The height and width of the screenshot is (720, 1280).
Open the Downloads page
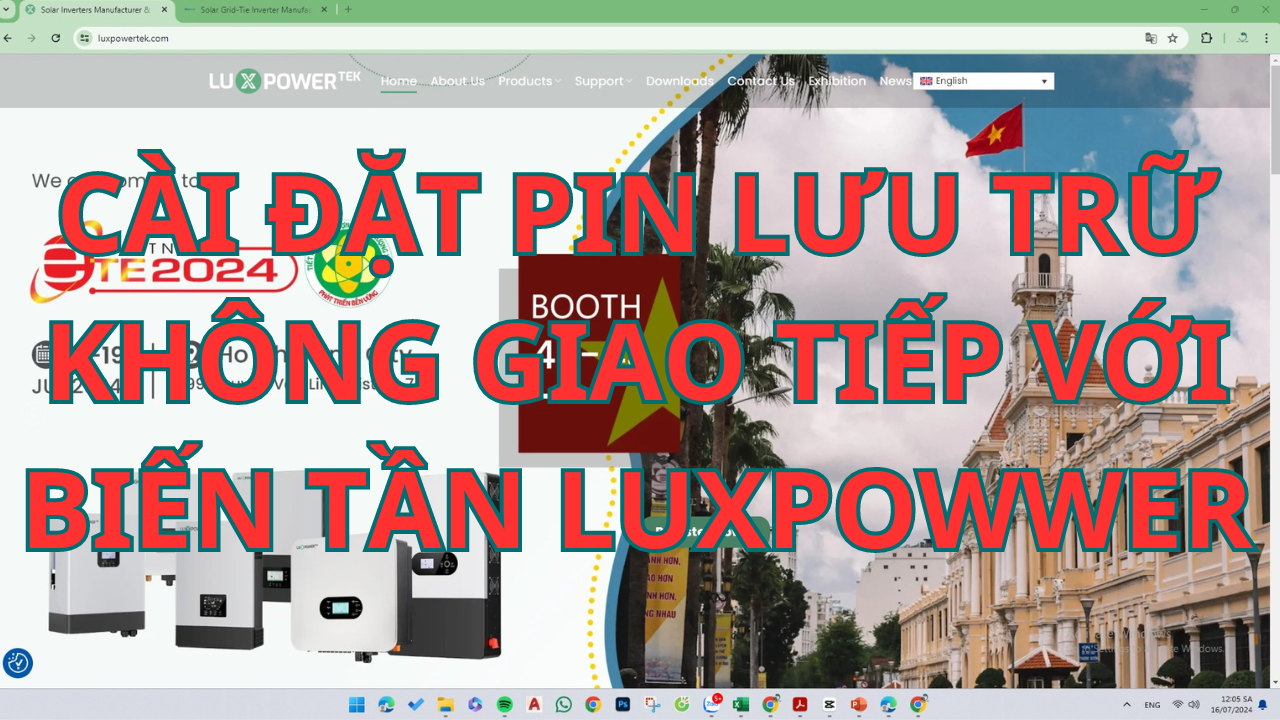680,81
